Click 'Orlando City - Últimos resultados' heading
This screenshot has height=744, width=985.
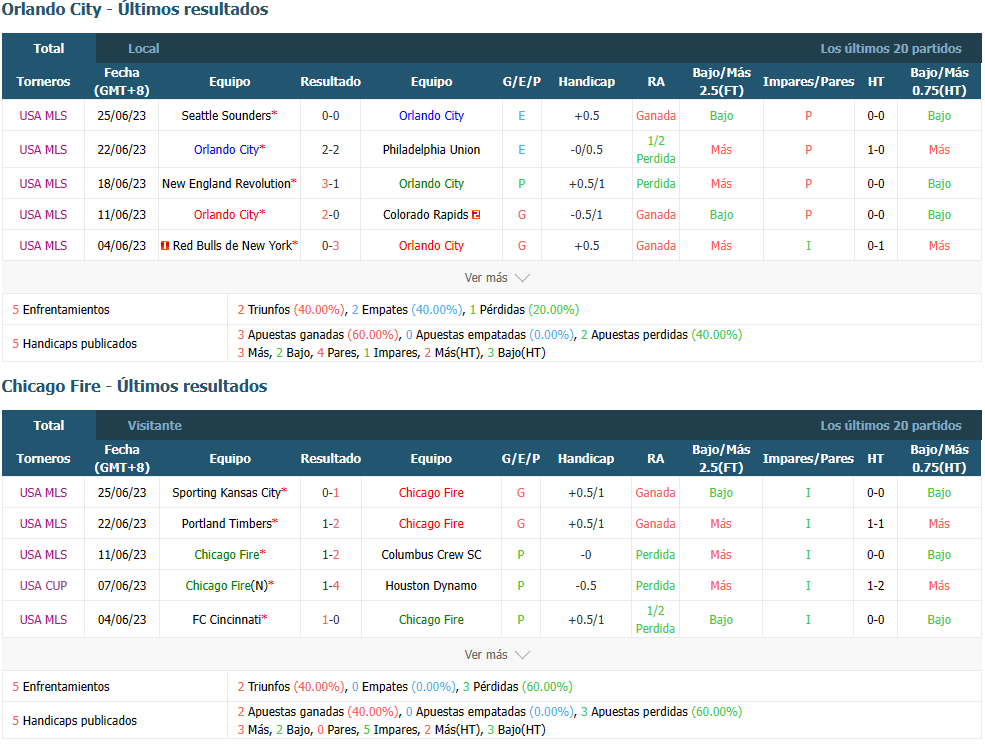(x=134, y=9)
